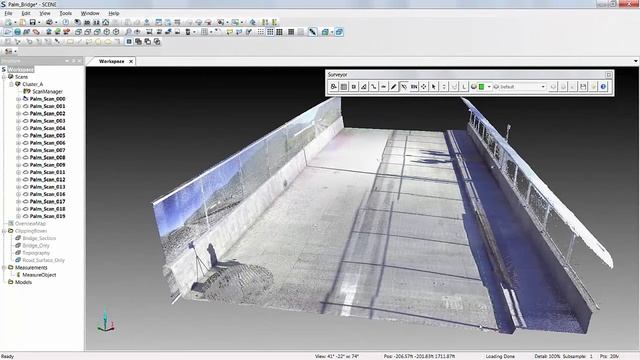
Task: Collapse the Scans folder node
Action: click(4, 77)
